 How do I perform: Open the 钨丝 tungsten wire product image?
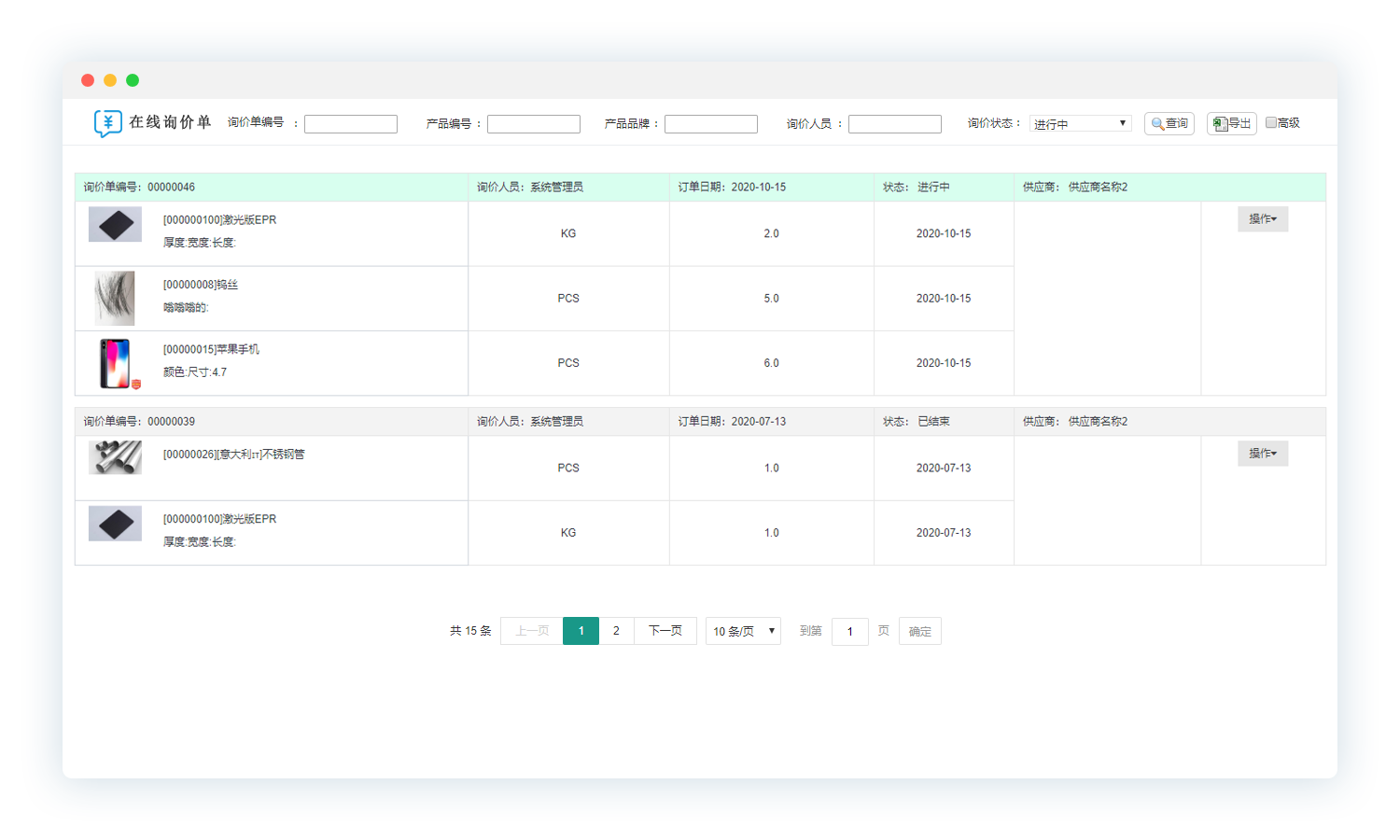click(115, 298)
